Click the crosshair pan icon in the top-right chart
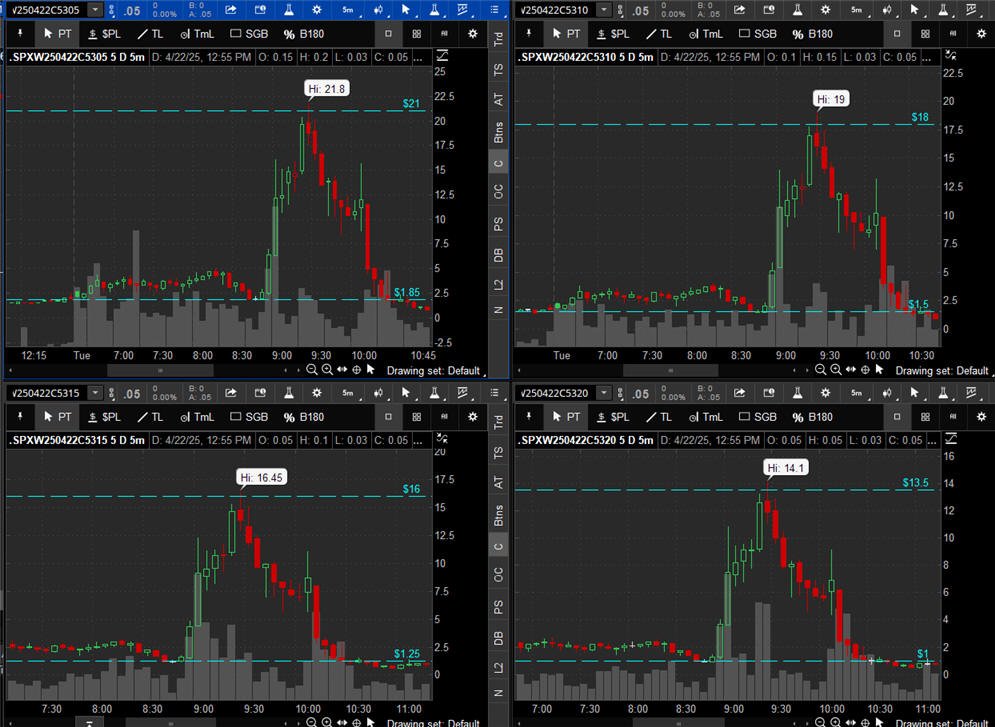The height and width of the screenshot is (727, 995). (x=864, y=370)
